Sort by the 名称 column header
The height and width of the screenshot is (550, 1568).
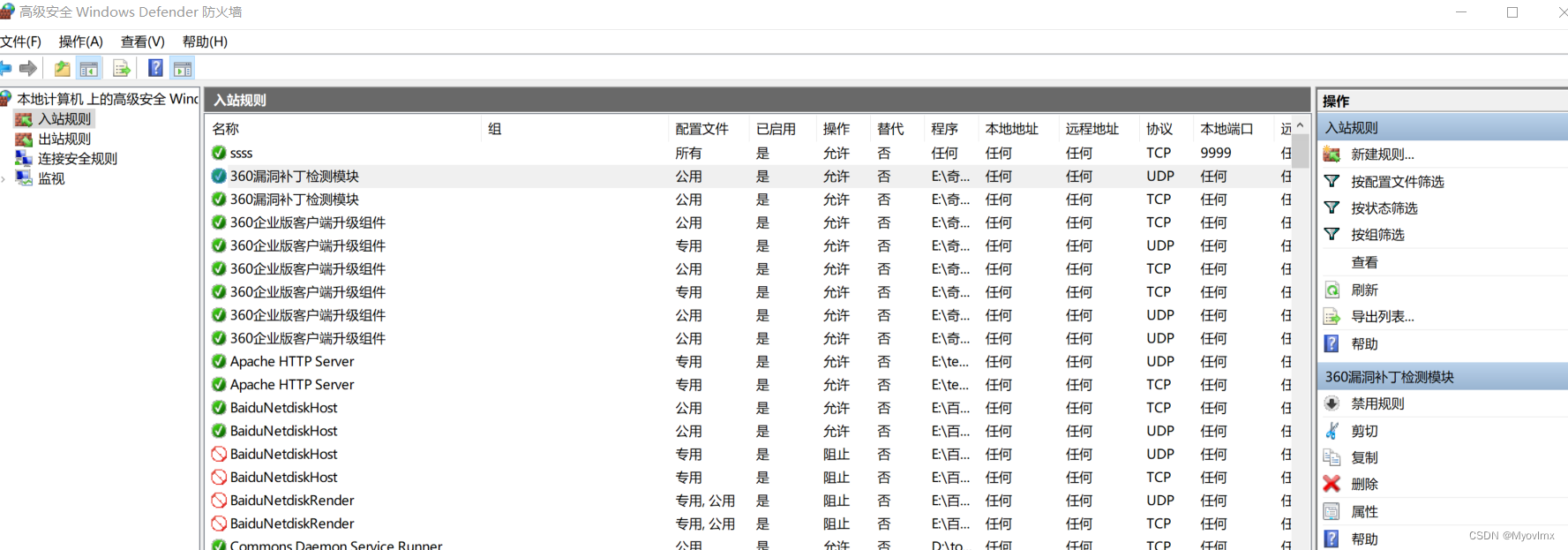[345, 129]
